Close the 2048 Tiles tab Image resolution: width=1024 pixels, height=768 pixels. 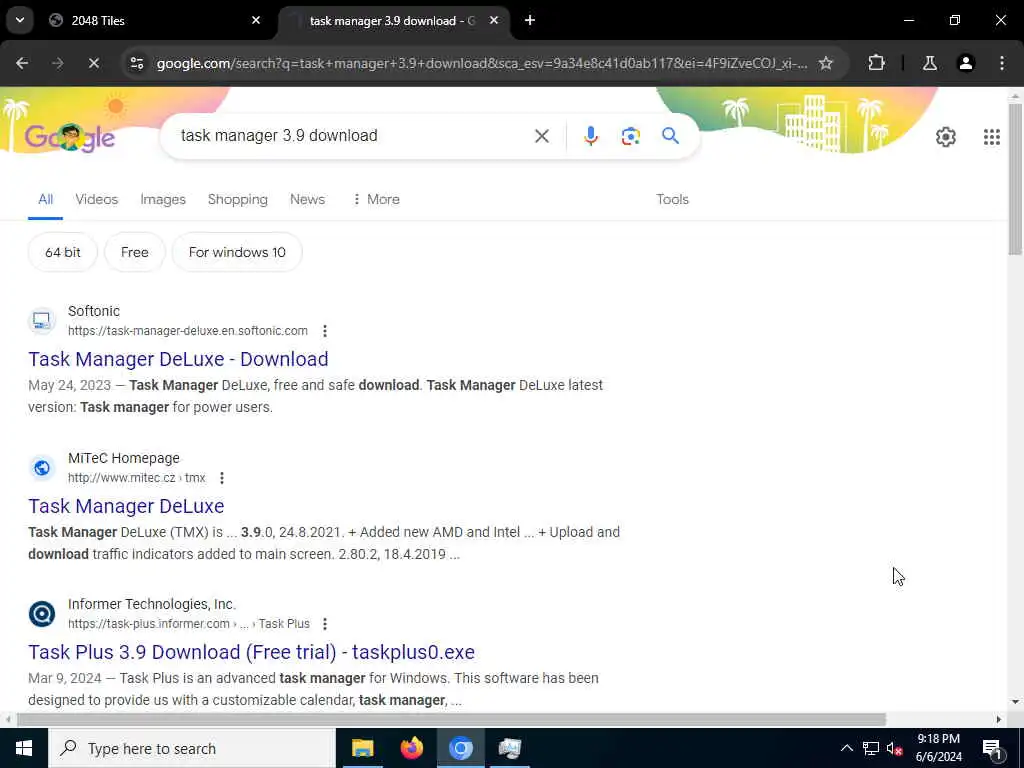pos(256,20)
